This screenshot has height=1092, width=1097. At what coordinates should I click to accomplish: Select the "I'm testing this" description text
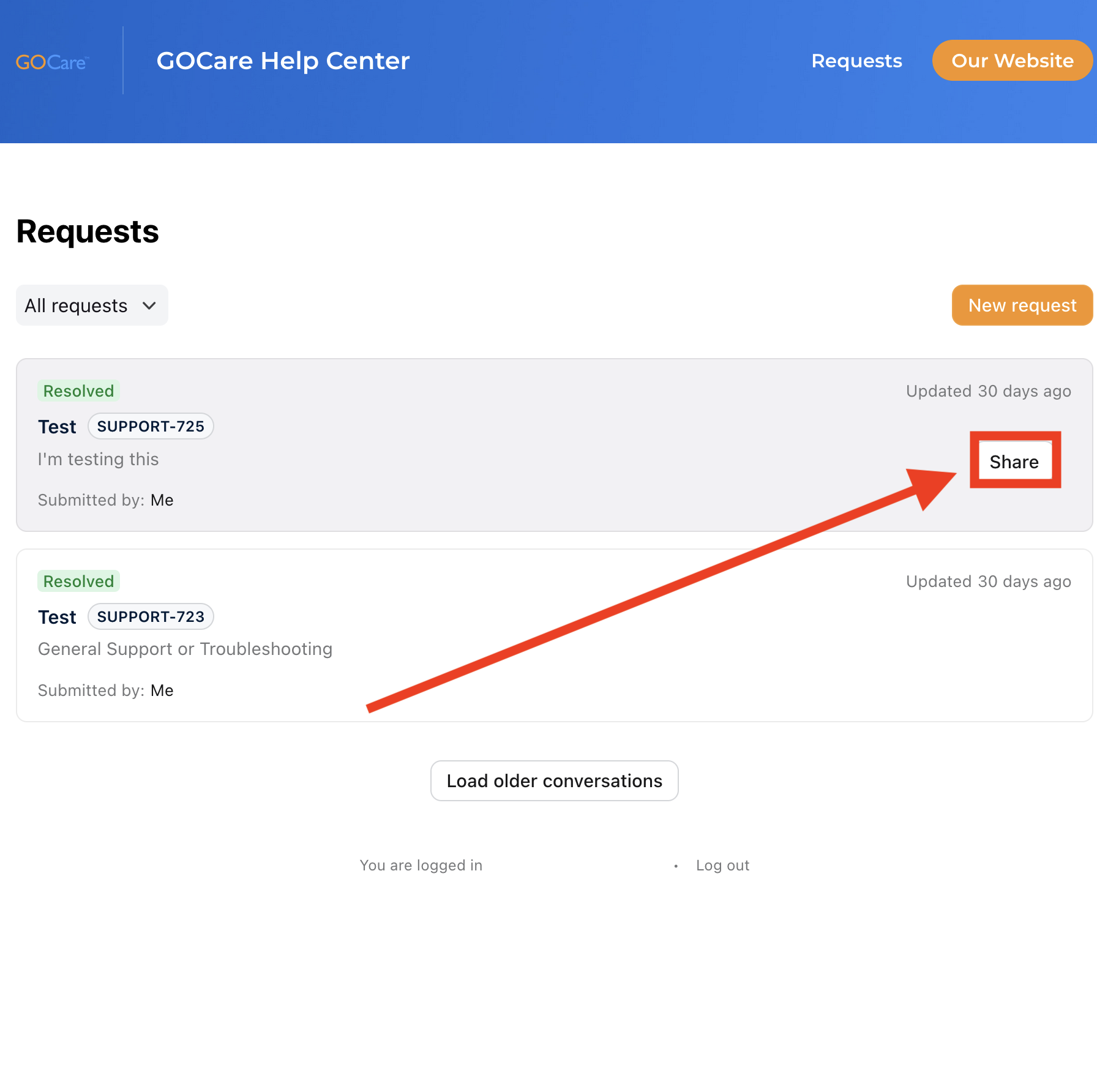pos(98,459)
